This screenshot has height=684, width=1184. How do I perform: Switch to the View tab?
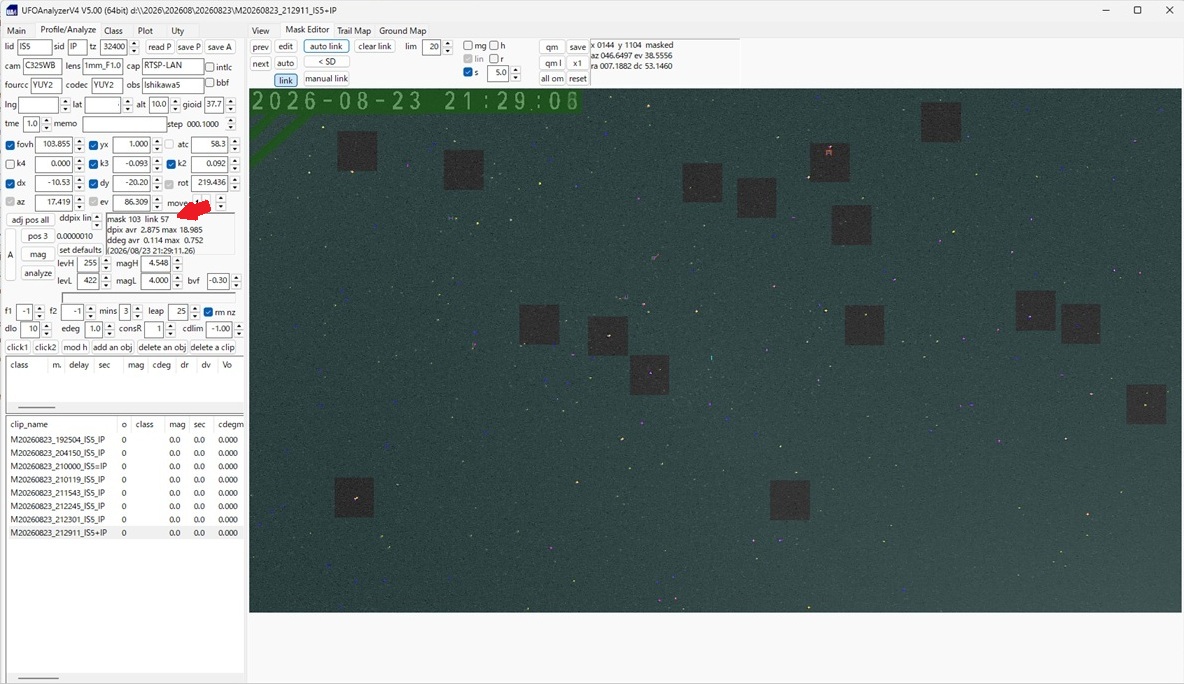(x=261, y=31)
